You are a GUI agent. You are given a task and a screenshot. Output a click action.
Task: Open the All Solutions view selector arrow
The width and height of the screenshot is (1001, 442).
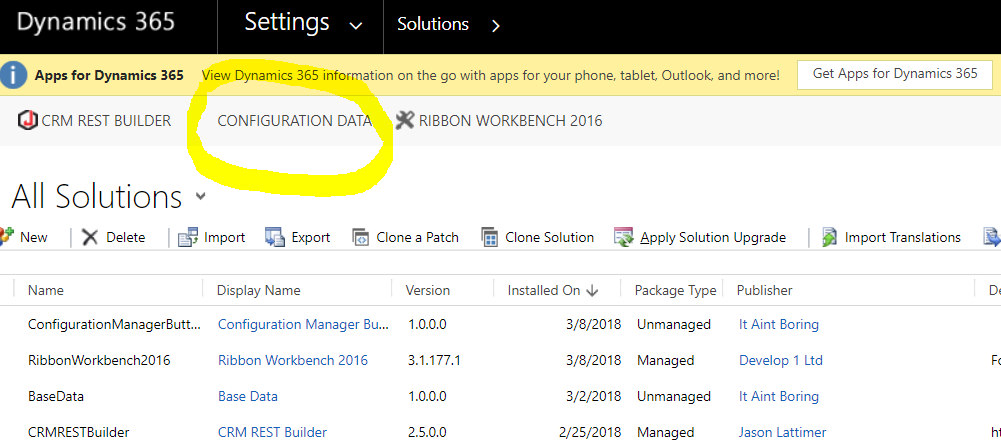(x=200, y=196)
